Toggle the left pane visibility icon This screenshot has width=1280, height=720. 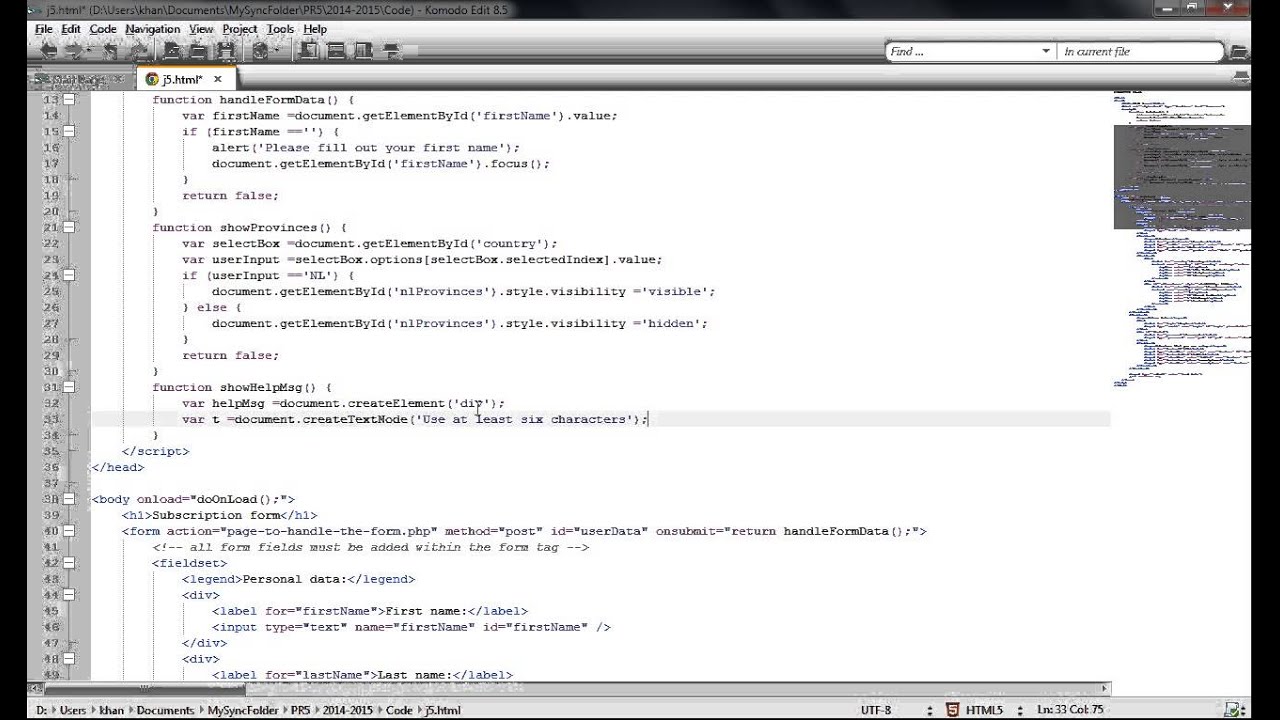(310, 51)
